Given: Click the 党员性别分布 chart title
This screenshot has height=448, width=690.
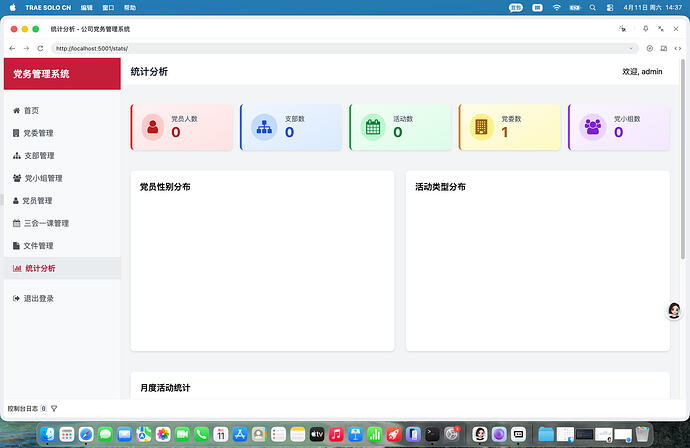Looking at the screenshot, I should (165, 187).
